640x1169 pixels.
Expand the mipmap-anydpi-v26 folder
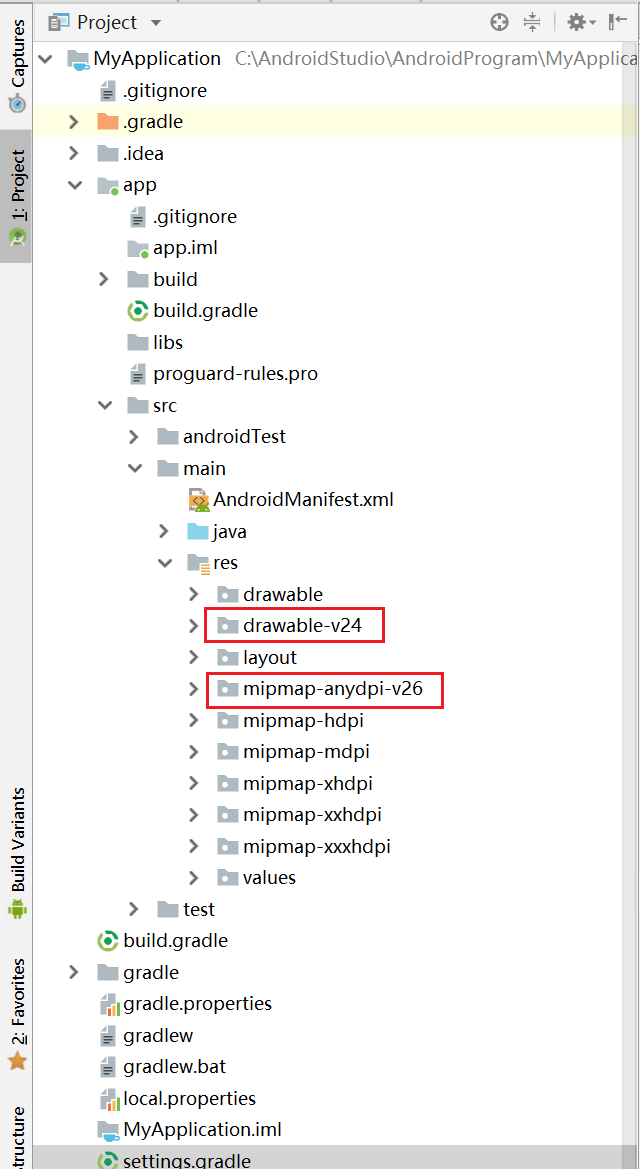(193, 688)
